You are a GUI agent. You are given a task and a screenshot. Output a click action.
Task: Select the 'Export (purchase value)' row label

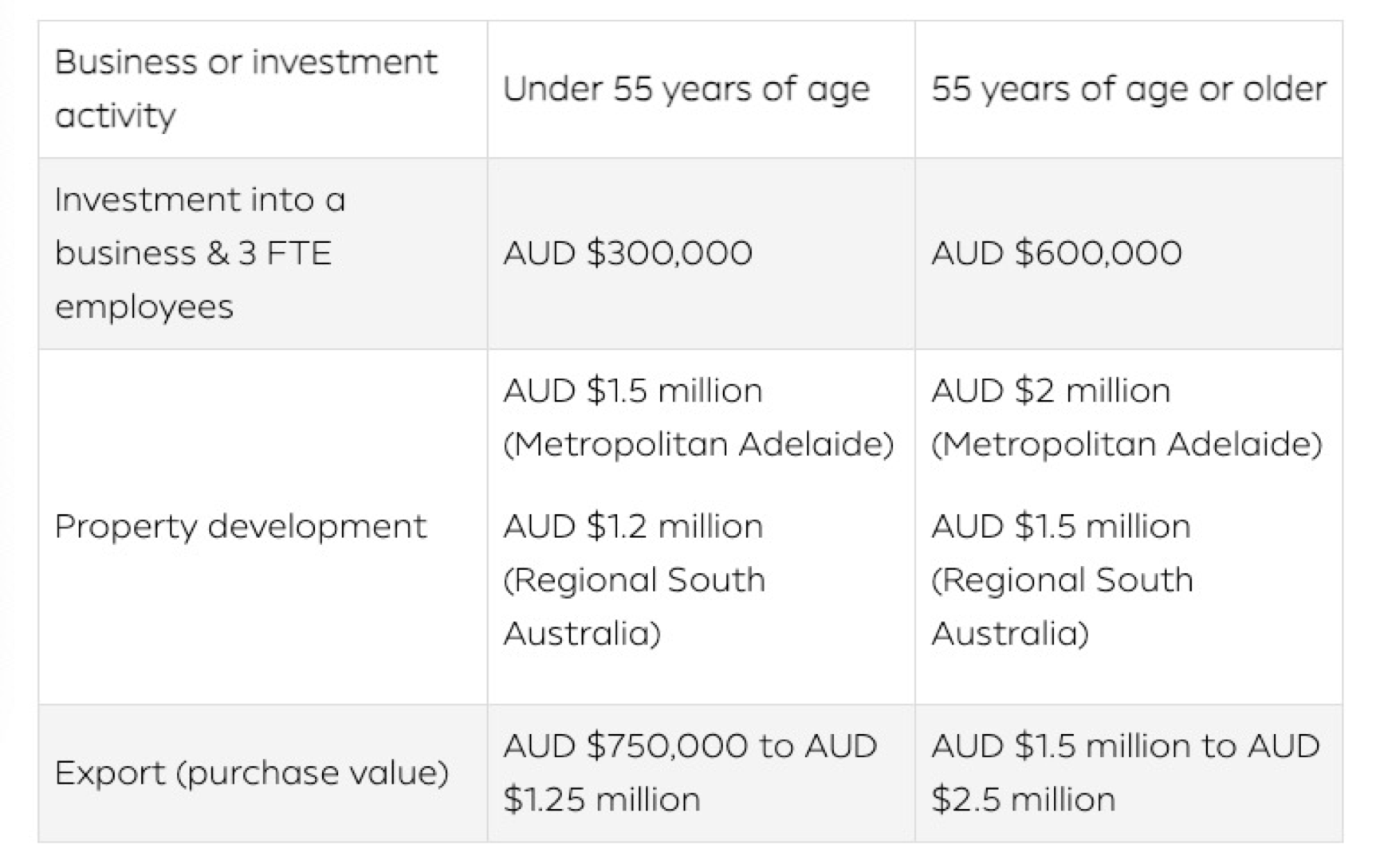click(x=252, y=774)
